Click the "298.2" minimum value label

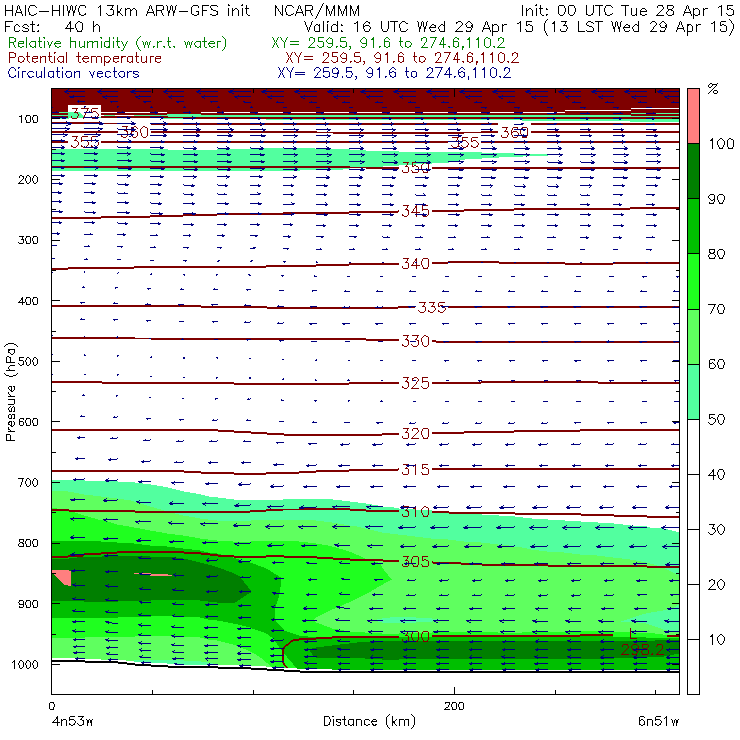coord(642,650)
